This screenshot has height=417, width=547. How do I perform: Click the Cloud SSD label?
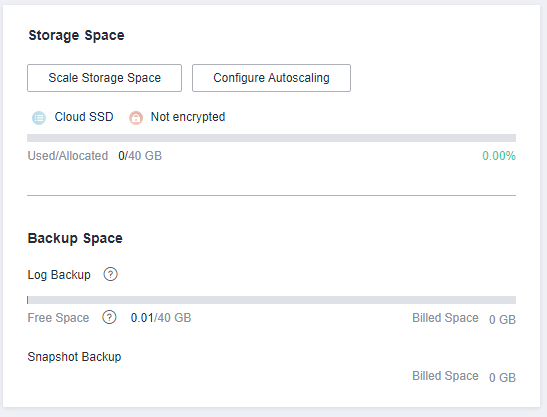(84, 117)
